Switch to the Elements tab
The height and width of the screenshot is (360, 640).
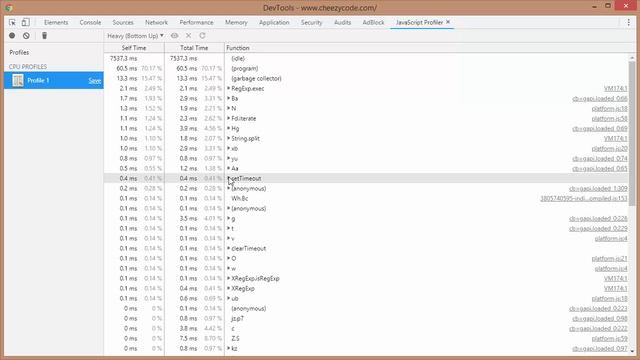(56, 22)
